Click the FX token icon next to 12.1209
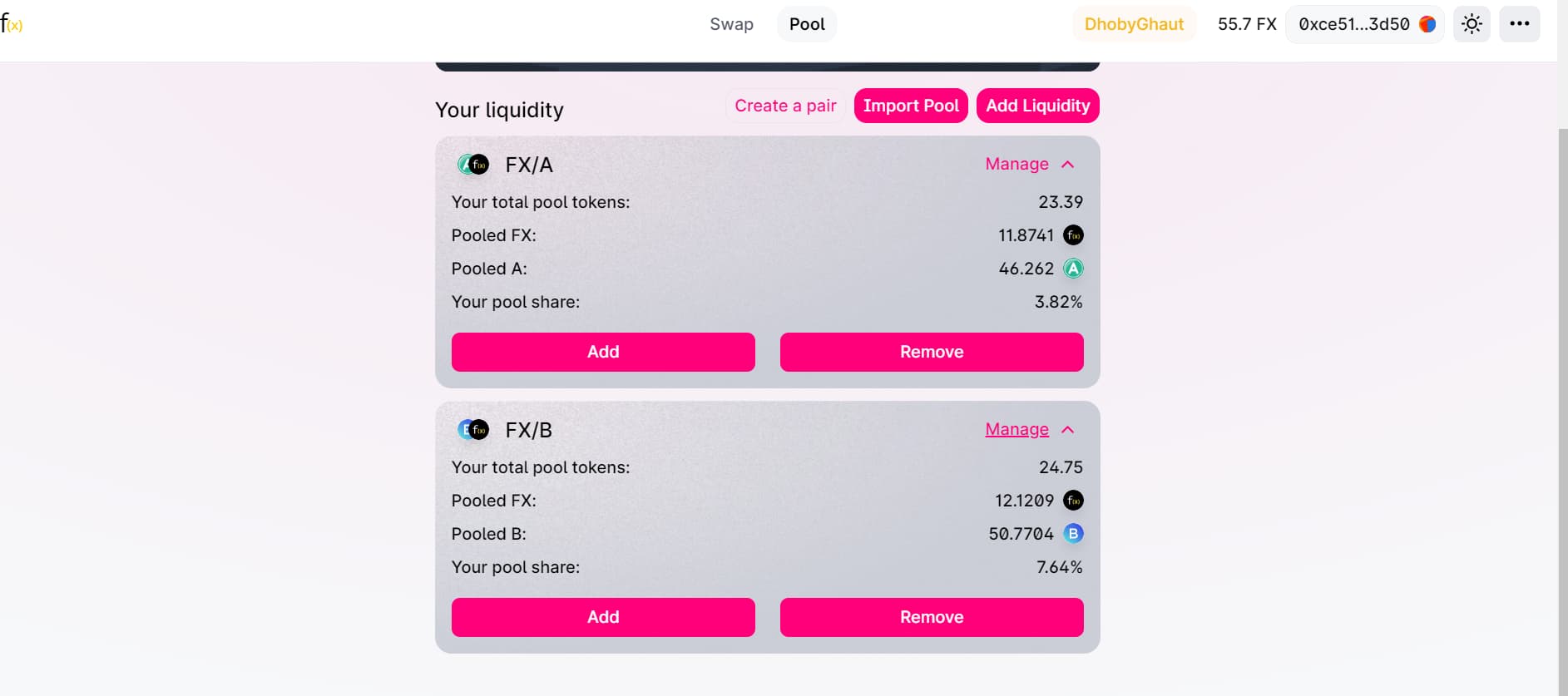This screenshot has width=1568, height=696. click(x=1074, y=501)
